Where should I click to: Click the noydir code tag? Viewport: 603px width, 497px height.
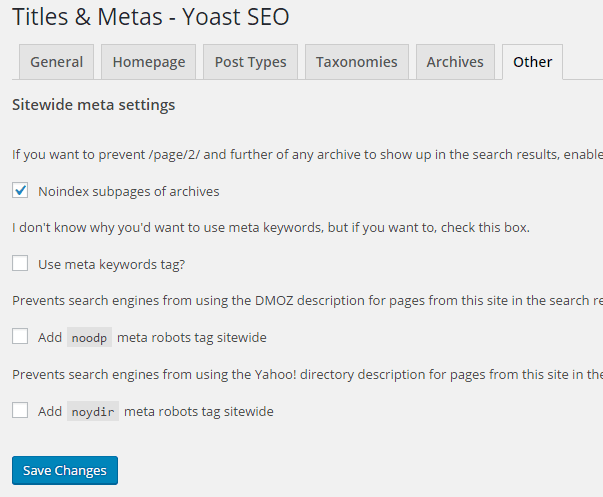tap(93, 411)
